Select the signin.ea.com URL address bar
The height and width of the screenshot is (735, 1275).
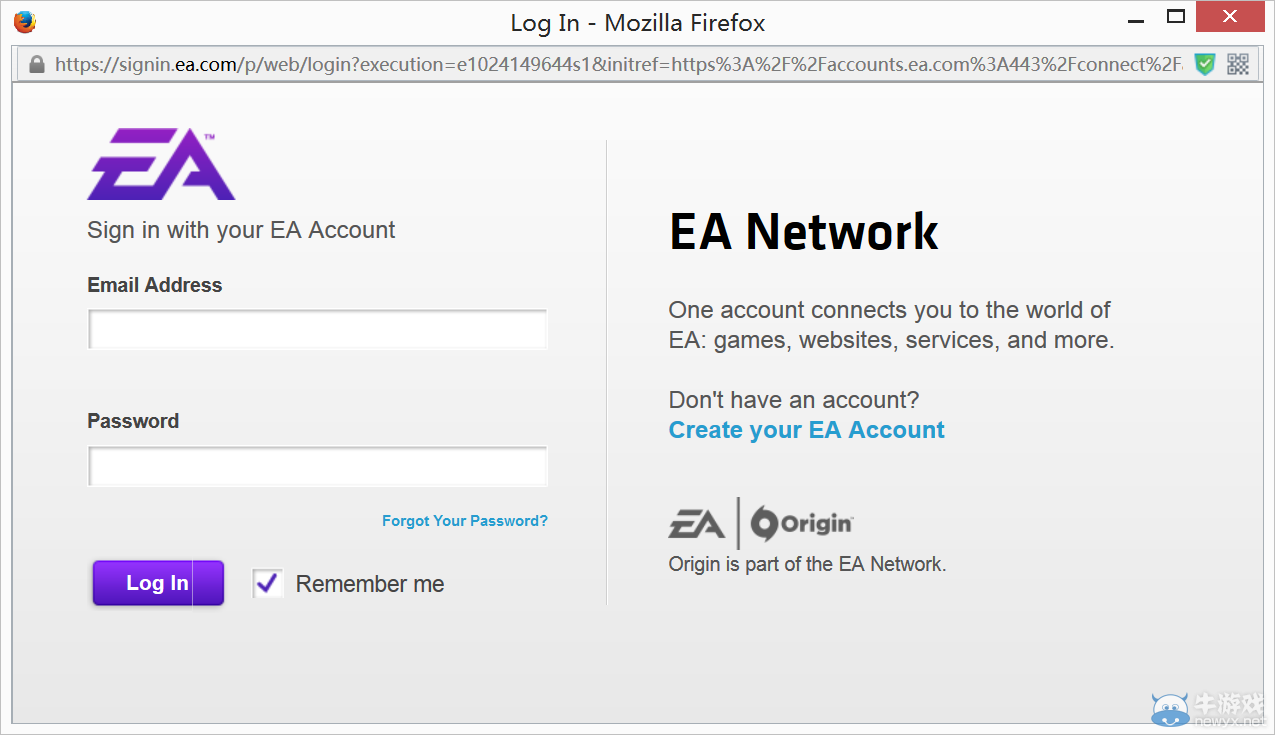click(600, 65)
